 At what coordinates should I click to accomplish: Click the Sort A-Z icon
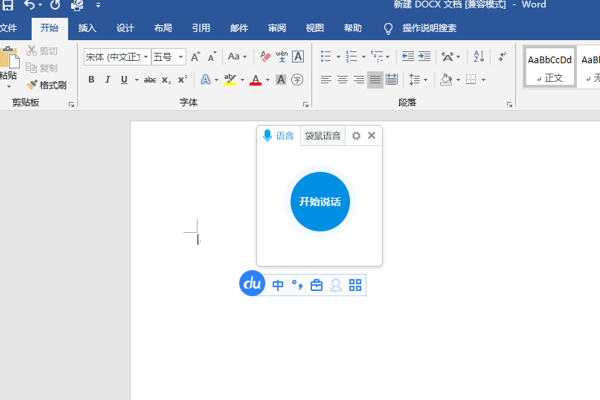click(x=479, y=57)
